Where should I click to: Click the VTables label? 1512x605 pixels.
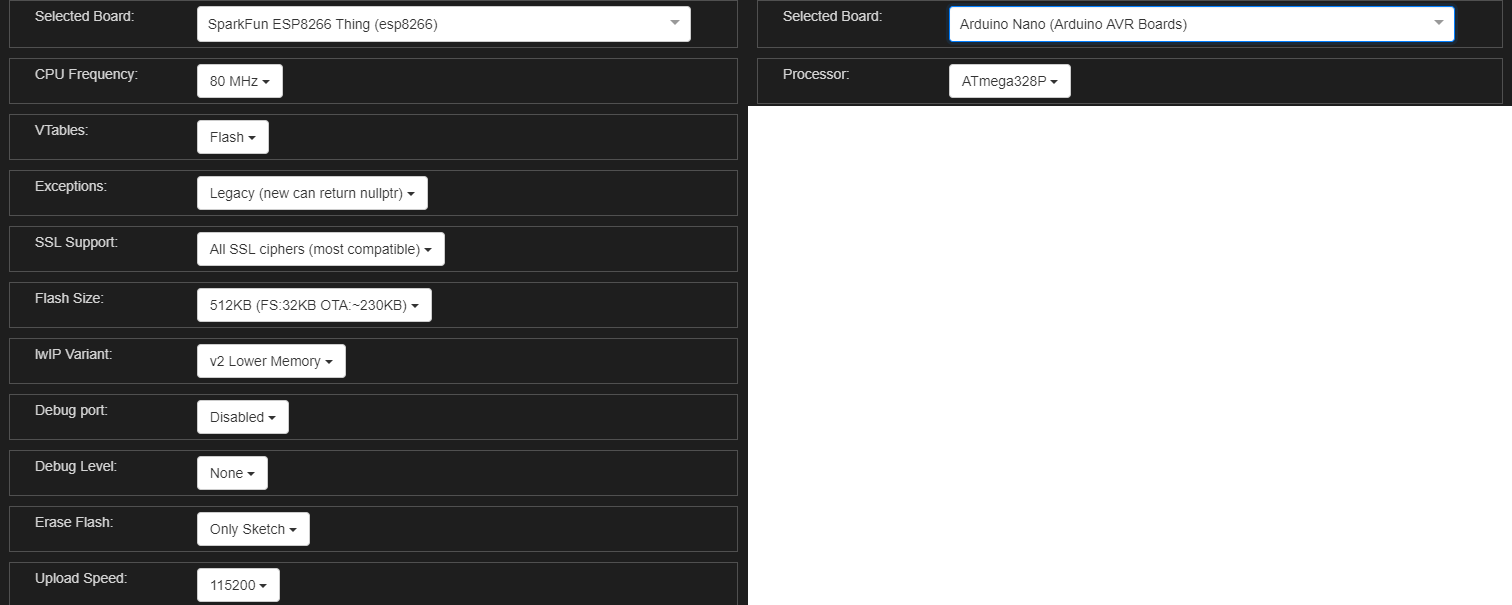click(x=61, y=130)
